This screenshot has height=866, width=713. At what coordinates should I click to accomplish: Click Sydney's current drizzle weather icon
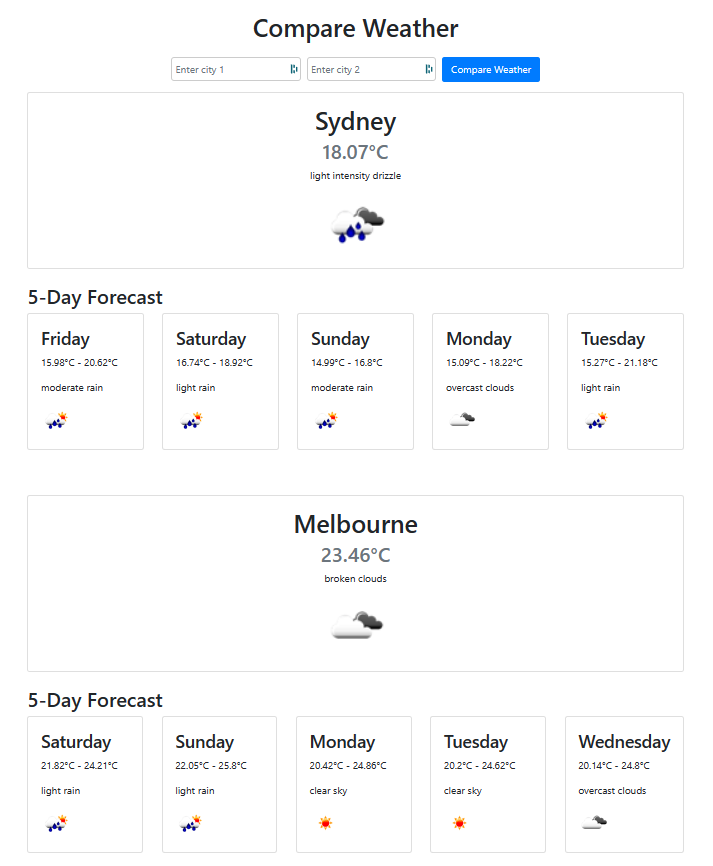pyautogui.click(x=357, y=225)
